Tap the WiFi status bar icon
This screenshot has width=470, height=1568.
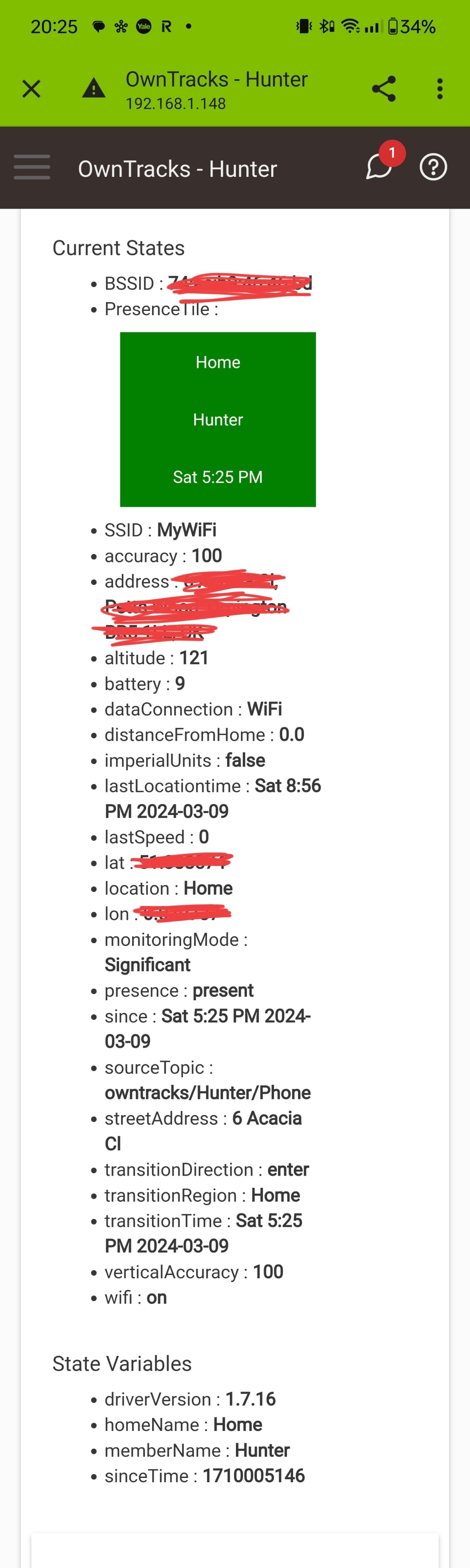point(350,26)
